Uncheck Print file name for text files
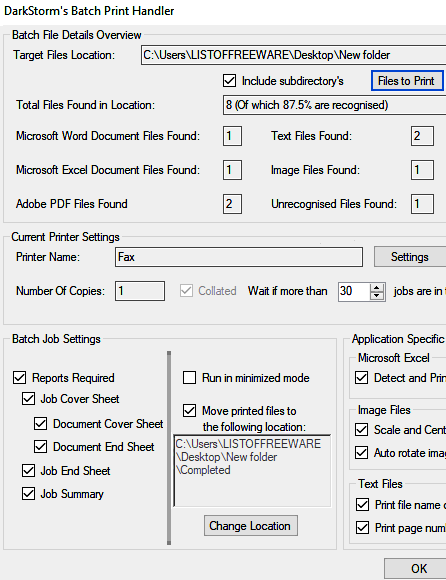The height and width of the screenshot is (580, 446). pyautogui.click(x=362, y=505)
